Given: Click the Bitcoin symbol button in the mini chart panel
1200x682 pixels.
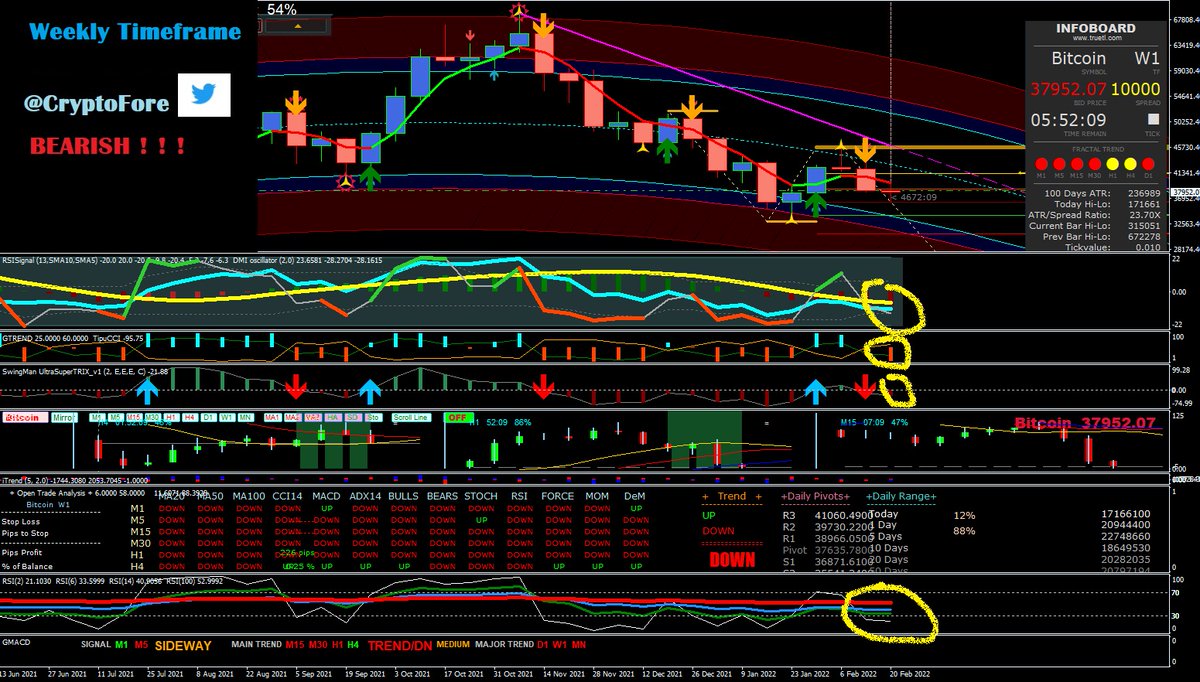Looking at the screenshot, I should coord(25,417).
